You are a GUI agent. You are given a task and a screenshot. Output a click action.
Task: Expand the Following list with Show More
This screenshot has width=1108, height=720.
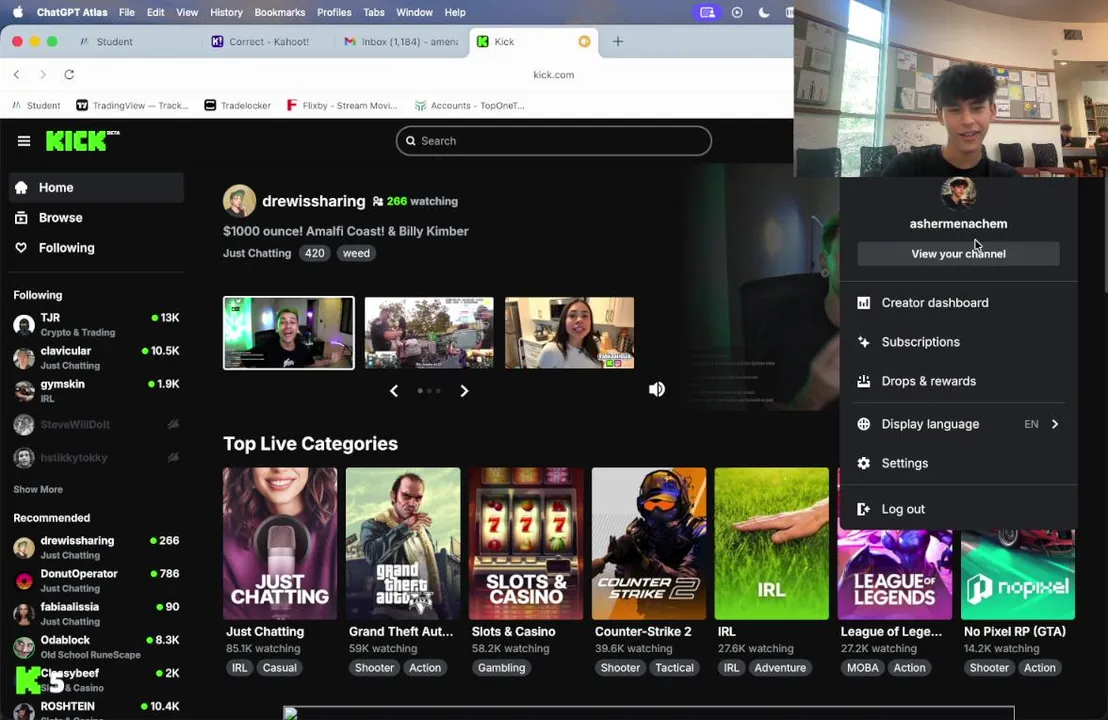point(38,489)
